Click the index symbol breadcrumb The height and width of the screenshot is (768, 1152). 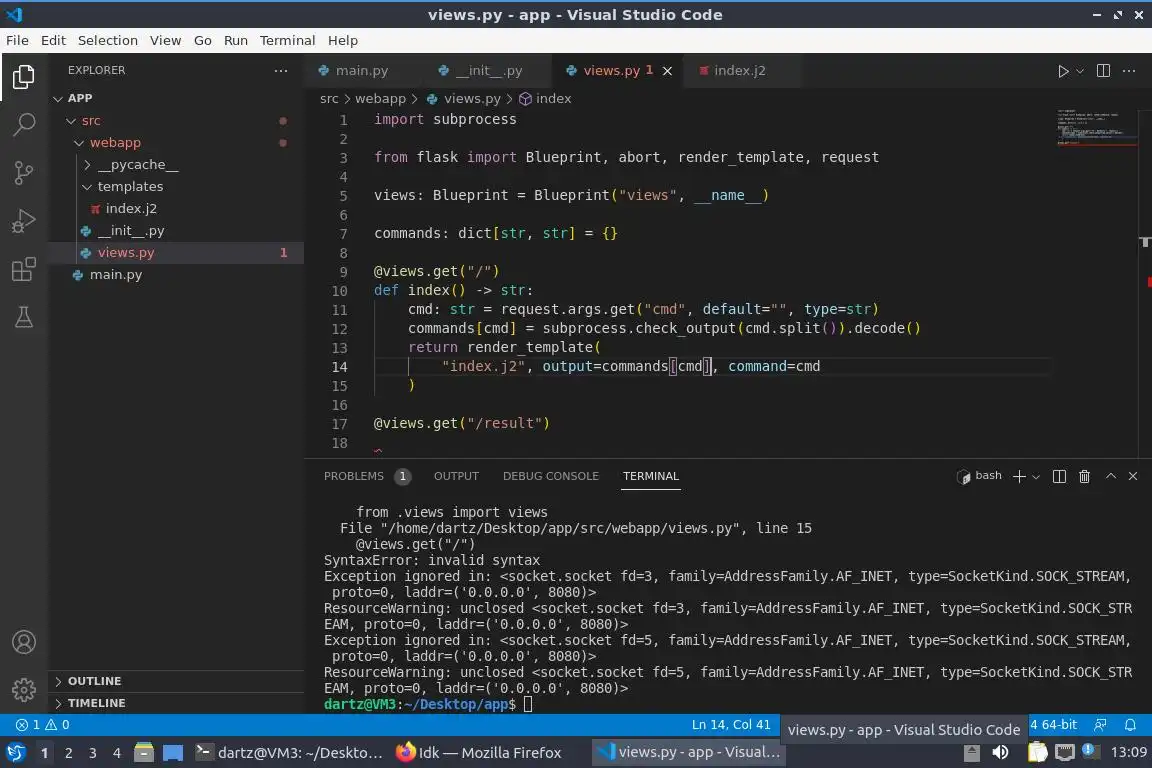(x=545, y=98)
